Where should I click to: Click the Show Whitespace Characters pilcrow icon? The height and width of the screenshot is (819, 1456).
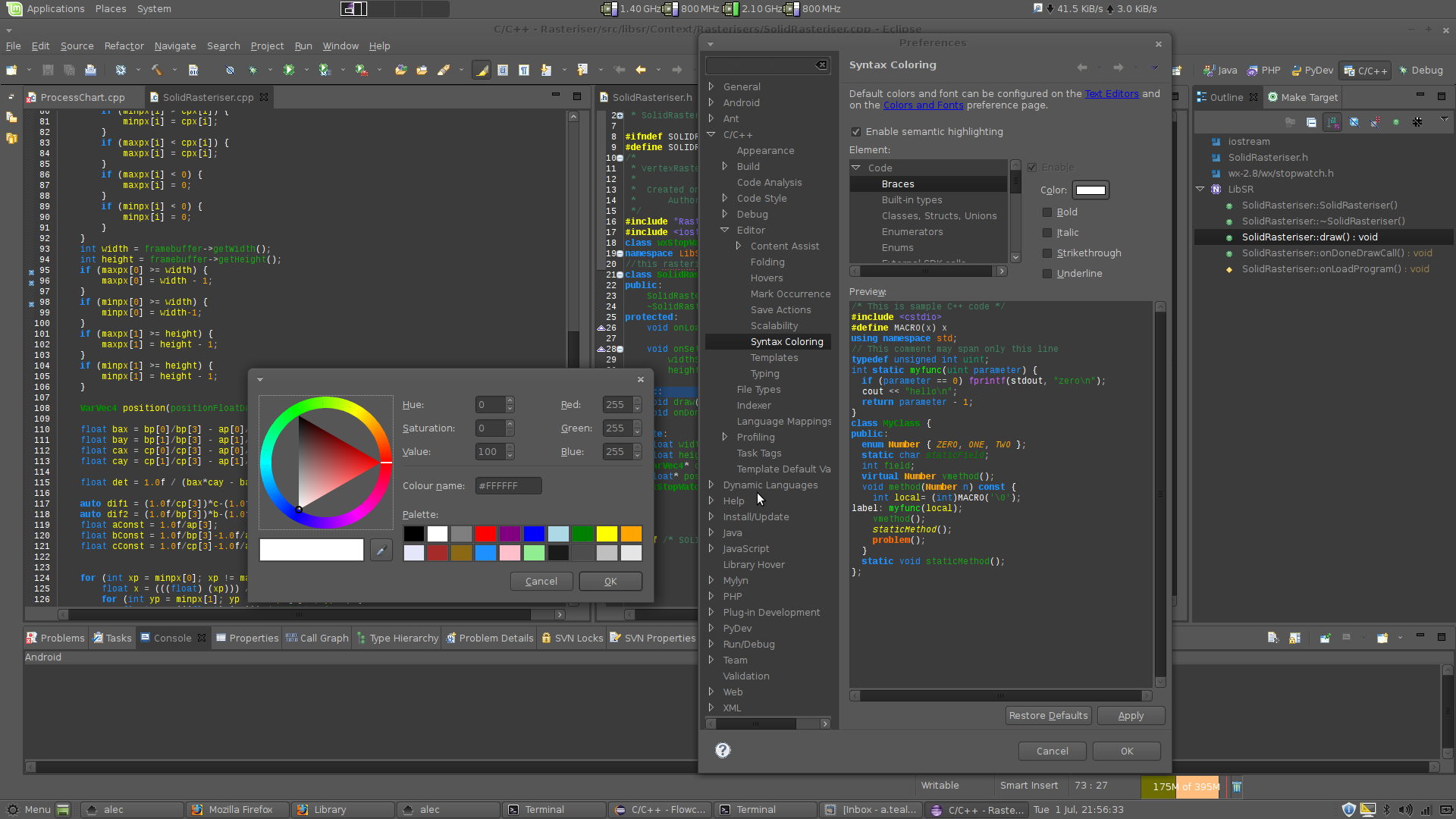tap(524, 70)
